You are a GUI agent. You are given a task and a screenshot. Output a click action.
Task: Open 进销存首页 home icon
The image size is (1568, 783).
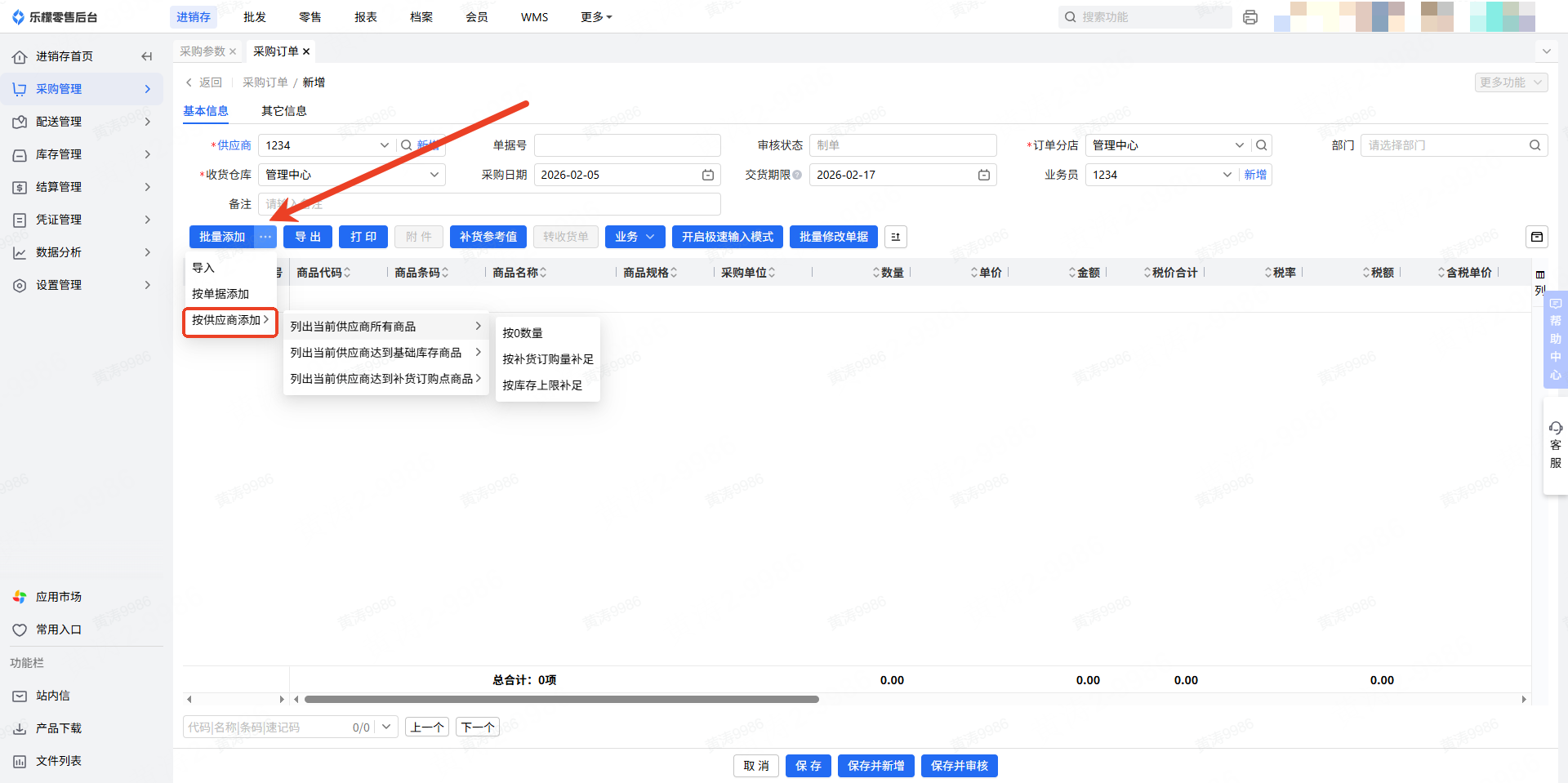tap(20, 56)
